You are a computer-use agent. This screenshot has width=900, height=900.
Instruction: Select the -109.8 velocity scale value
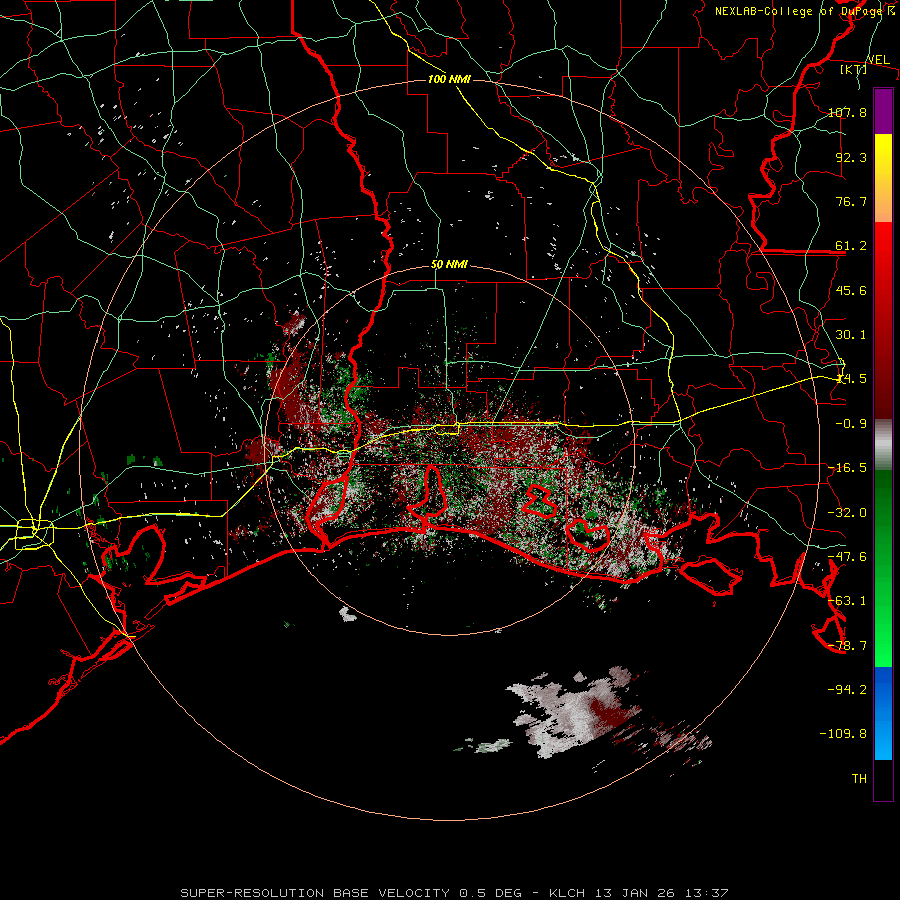point(843,734)
